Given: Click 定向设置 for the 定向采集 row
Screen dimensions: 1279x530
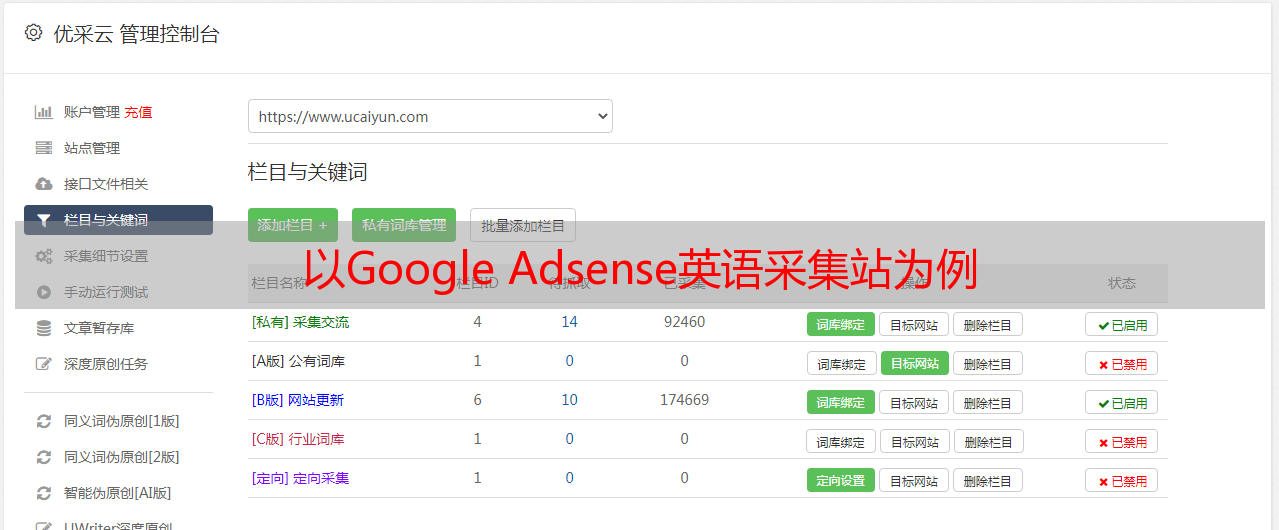Looking at the screenshot, I should coord(840,480).
